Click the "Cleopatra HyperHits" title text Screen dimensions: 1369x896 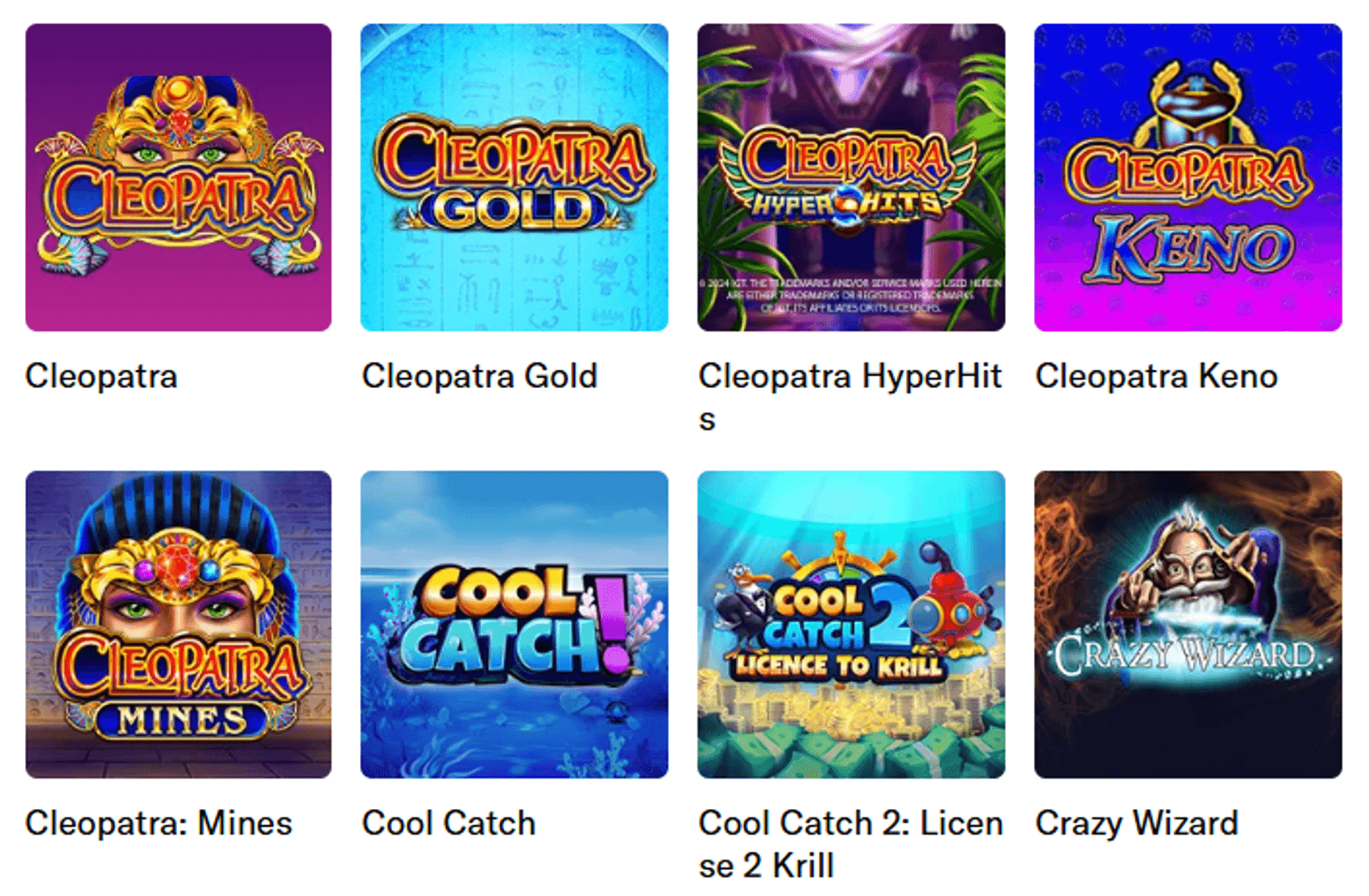pyautogui.click(x=850, y=397)
